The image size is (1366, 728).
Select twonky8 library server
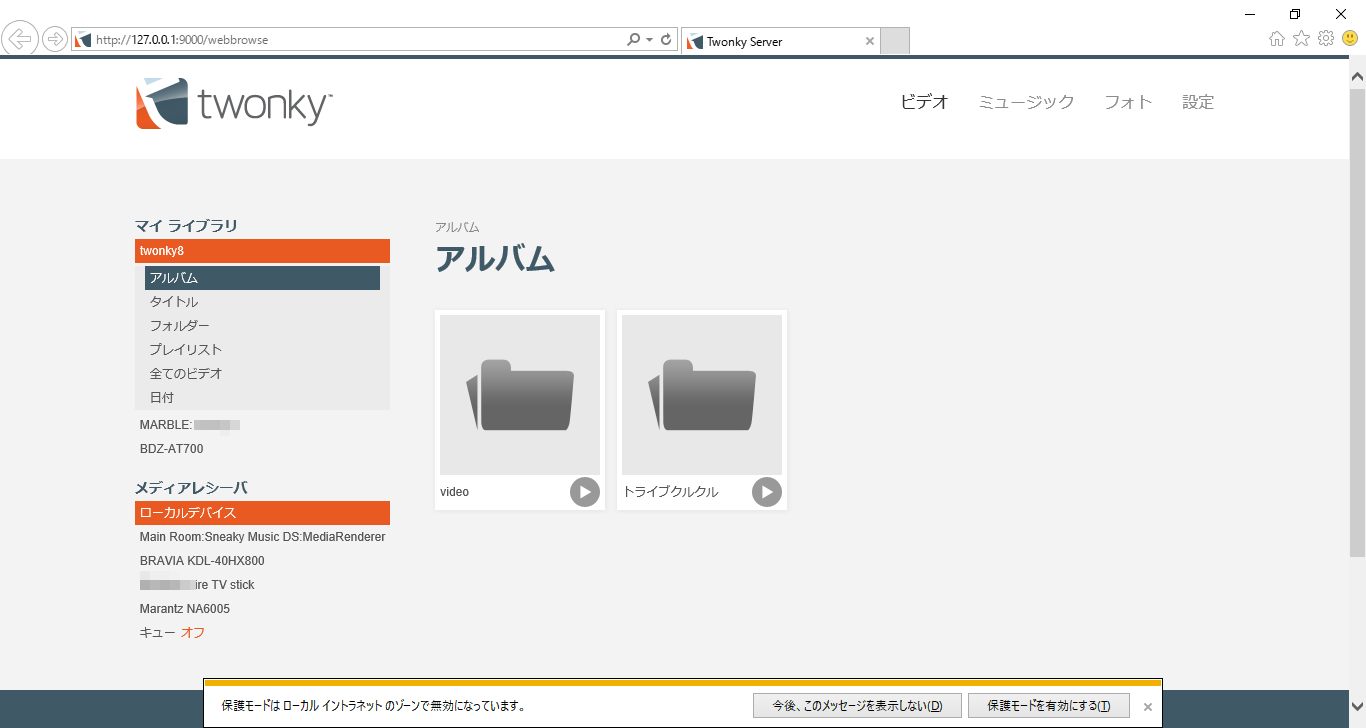click(262, 251)
